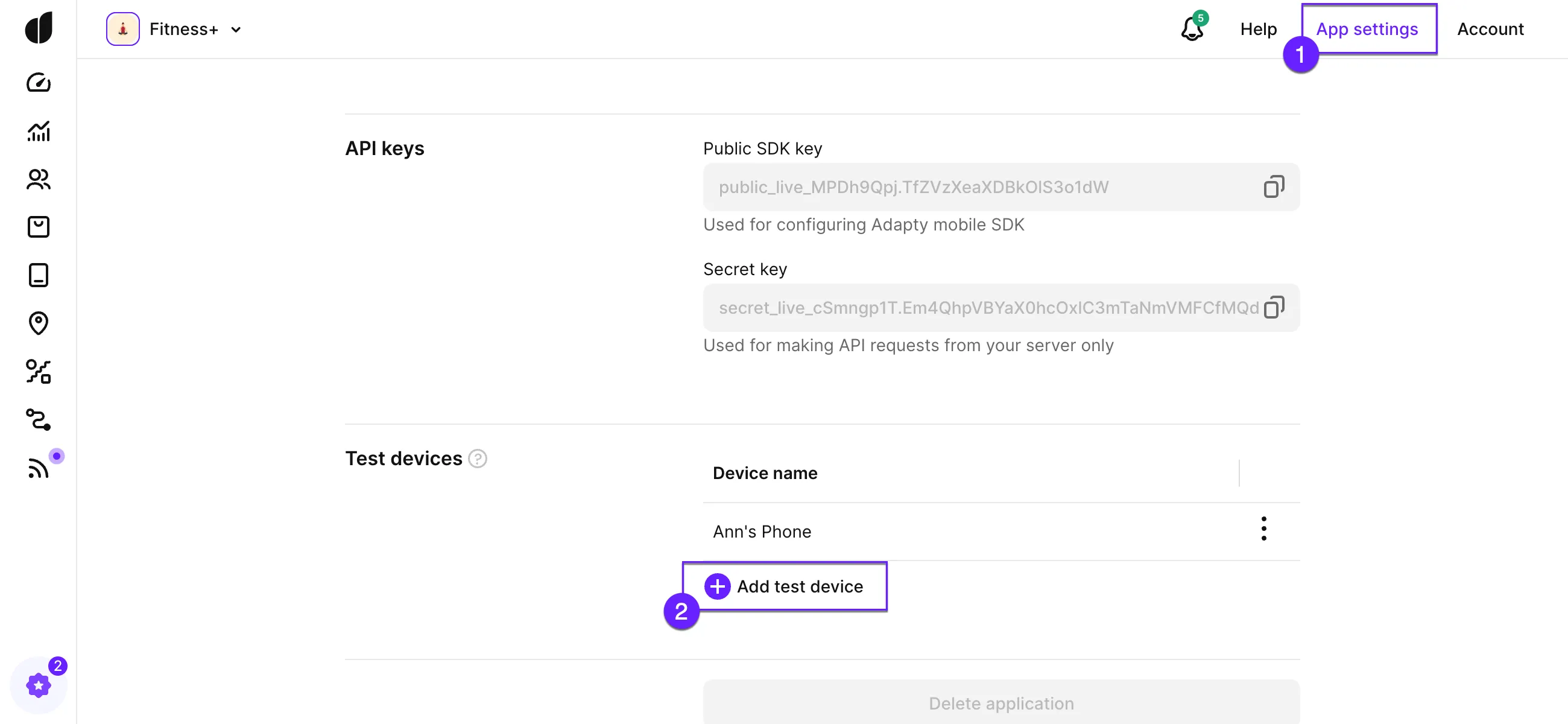1568x724 pixels.
Task: Switch to the App settings tab
Action: (1367, 29)
